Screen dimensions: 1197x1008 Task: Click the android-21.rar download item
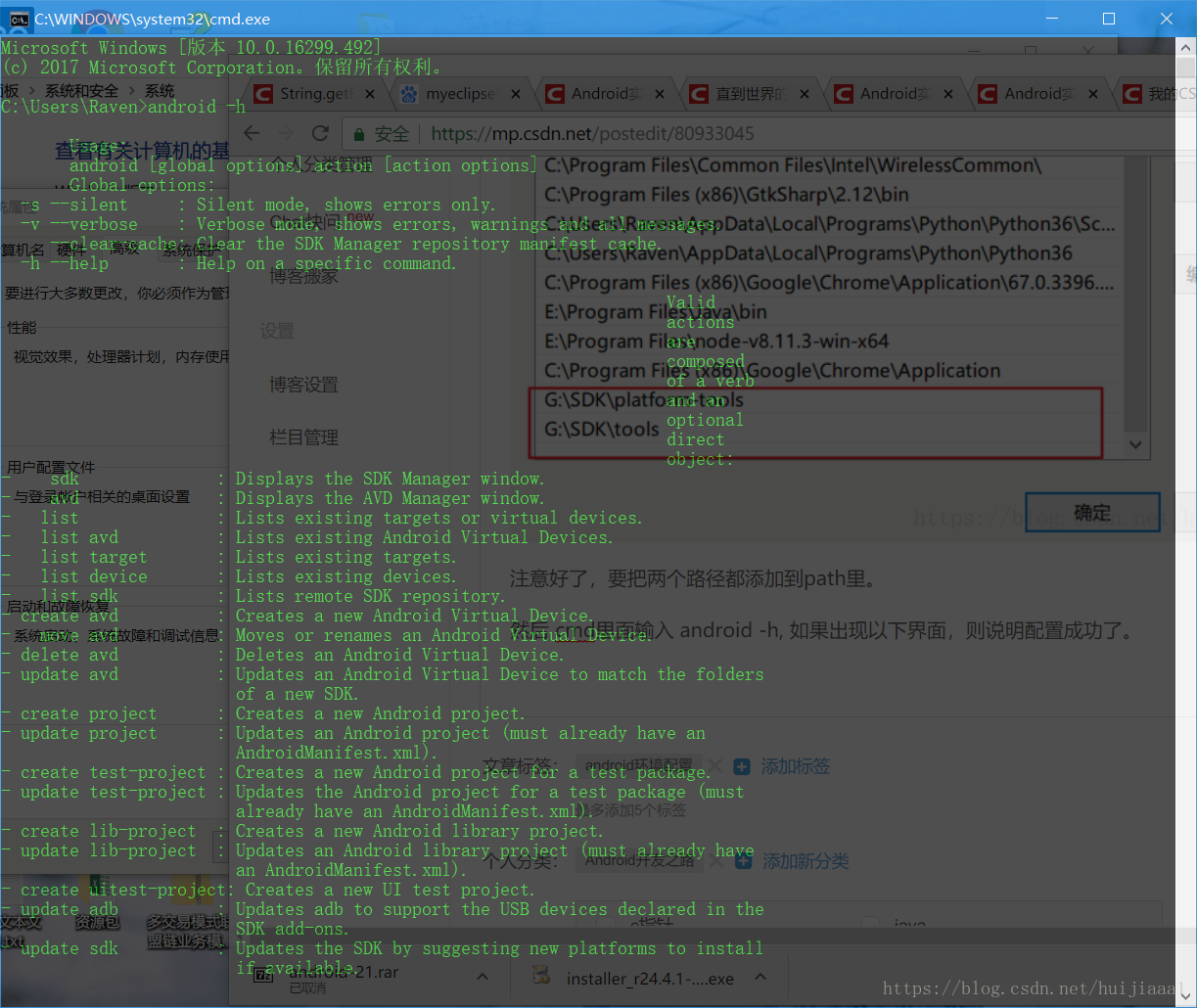point(370,977)
